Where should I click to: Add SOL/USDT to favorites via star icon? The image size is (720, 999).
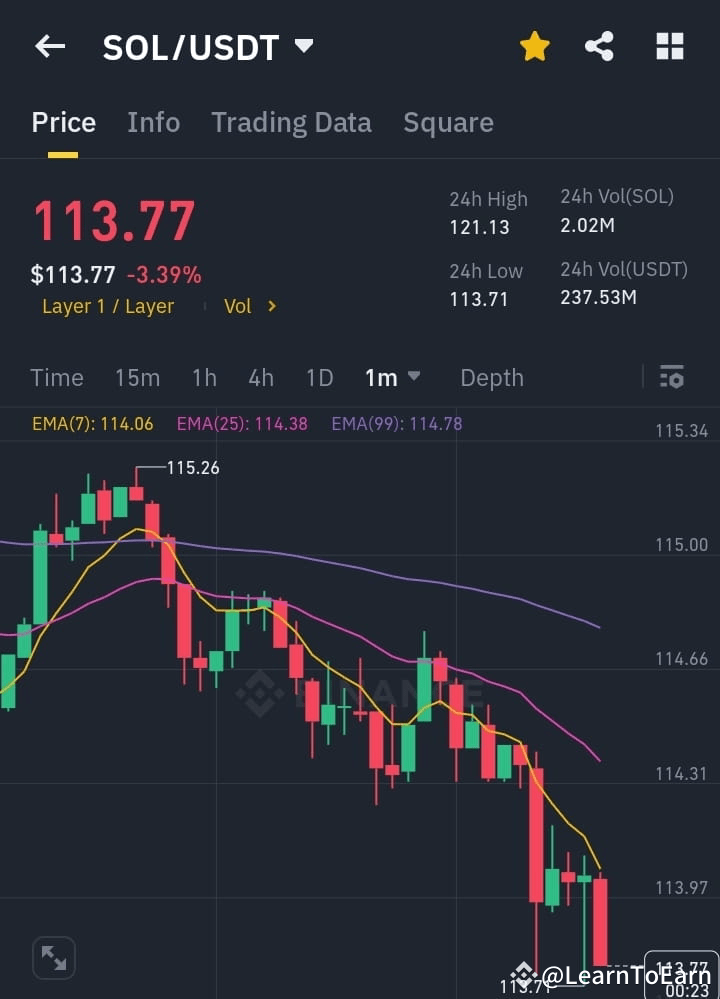tap(534, 46)
